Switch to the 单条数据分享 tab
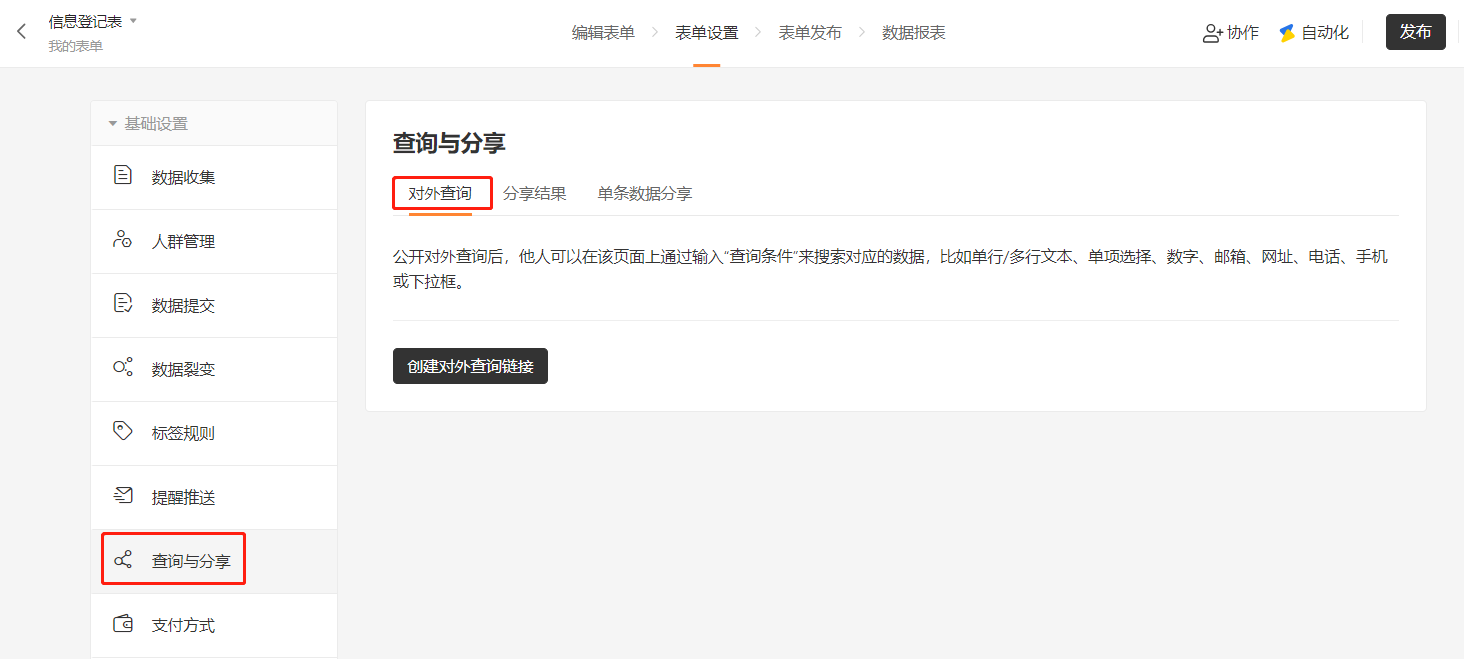This screenshot has width=1464, height=659. (645, 194)
